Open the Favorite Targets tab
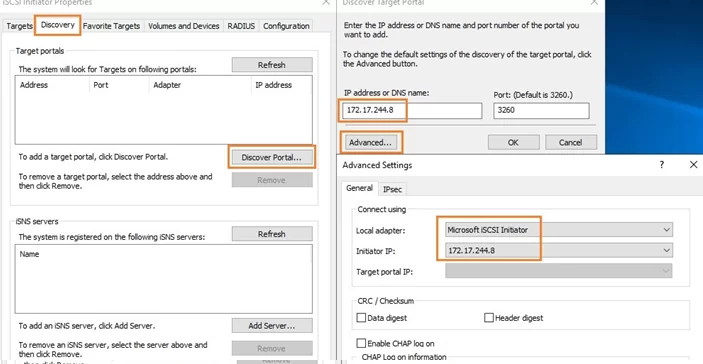The width and height of the screenshot is (703, 364). [x=111, y=26]
